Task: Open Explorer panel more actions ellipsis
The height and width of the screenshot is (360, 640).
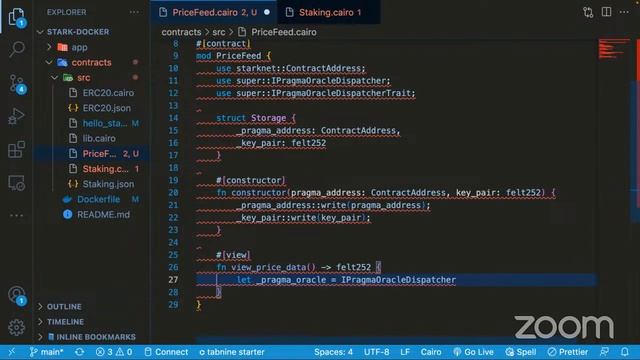Action: coord(134,12)
